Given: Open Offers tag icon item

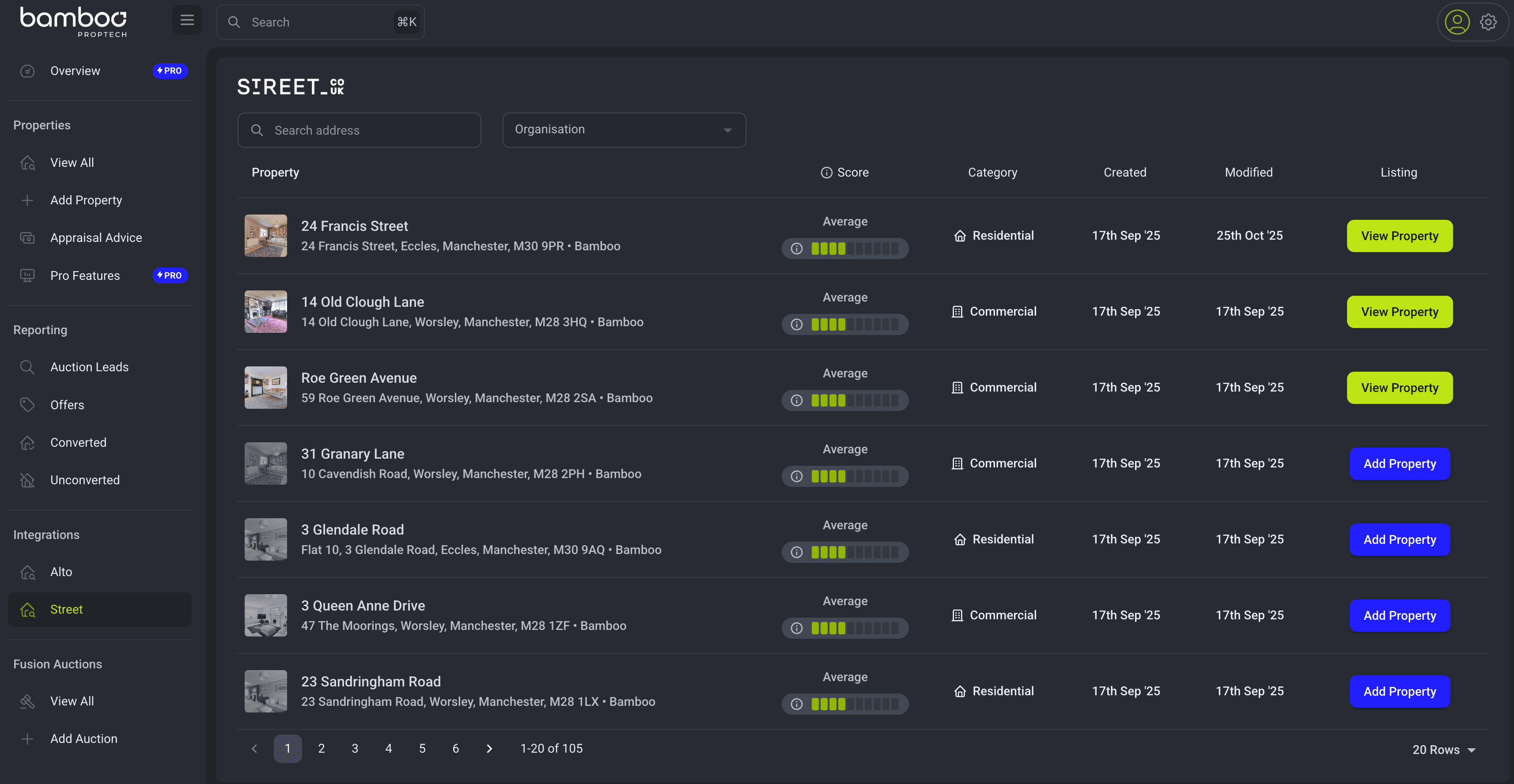Looking at the screenshot, I should (28, 405).
